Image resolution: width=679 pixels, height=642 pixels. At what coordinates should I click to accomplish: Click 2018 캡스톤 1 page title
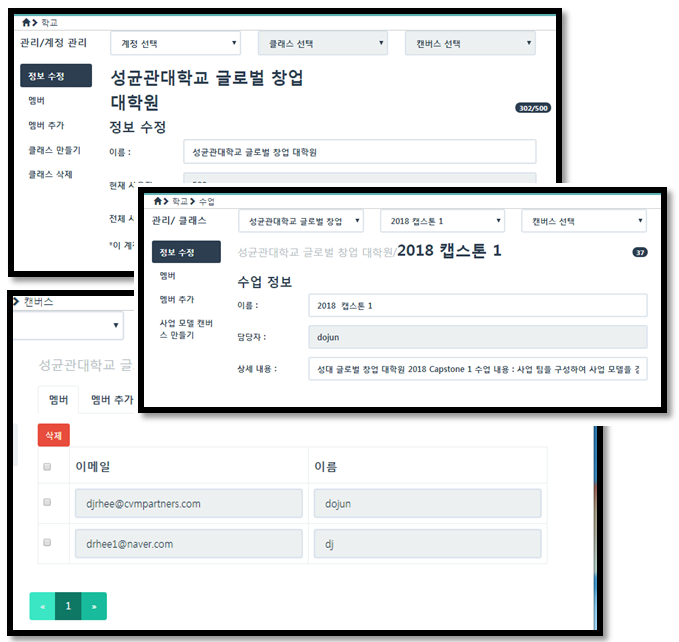(449, 251)
